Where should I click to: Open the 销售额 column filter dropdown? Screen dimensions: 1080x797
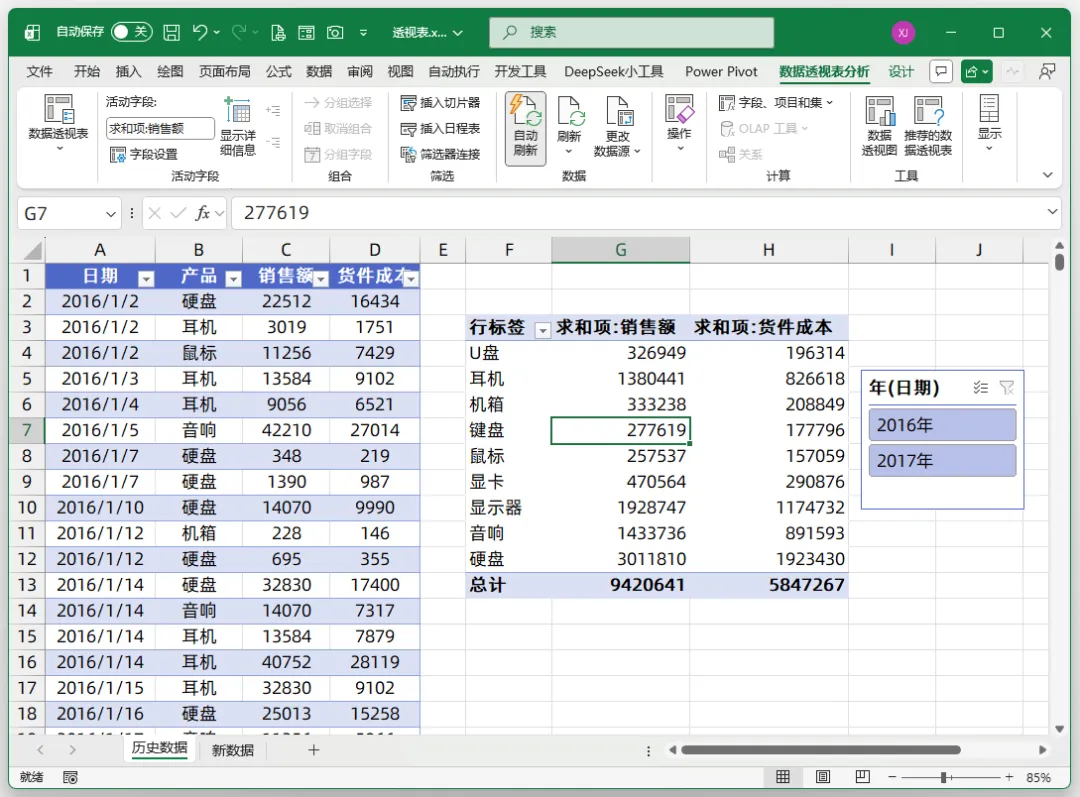tap(321, 278)
